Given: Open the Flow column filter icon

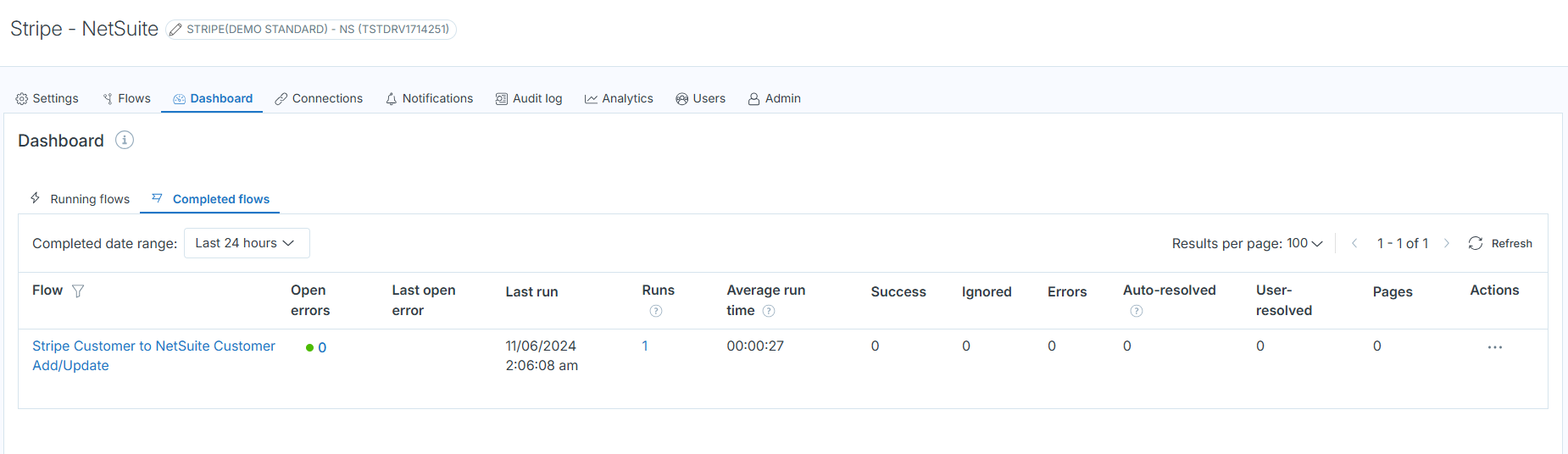Looking at the screenshot, I should [78, 291].
